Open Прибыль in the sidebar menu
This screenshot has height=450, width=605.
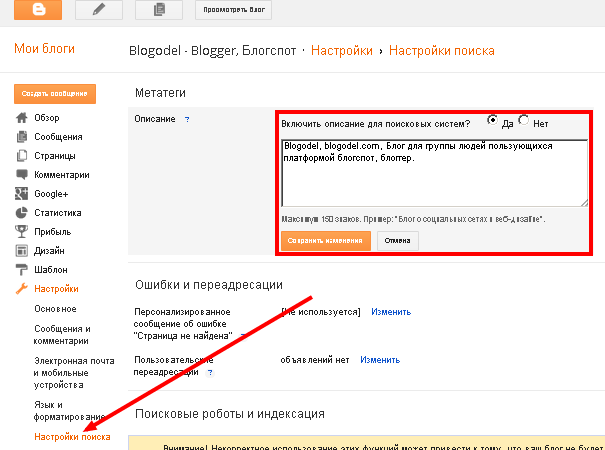point(52,232)
